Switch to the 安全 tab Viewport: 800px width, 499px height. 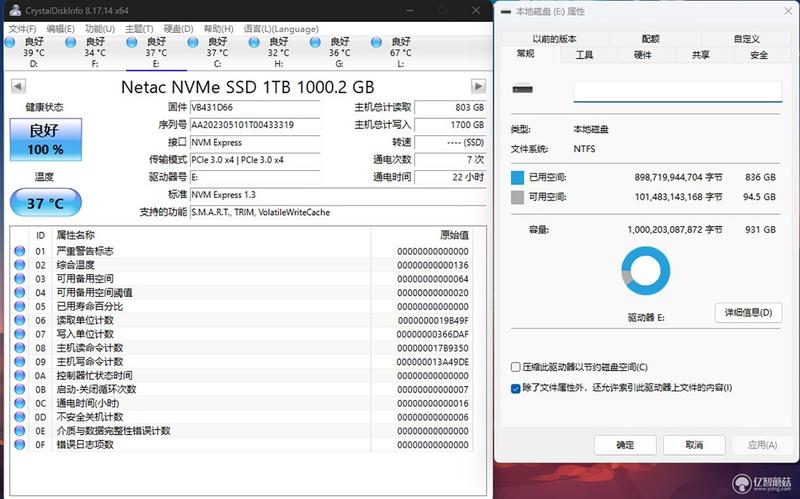pyautogui.click(x=759, y=55)
